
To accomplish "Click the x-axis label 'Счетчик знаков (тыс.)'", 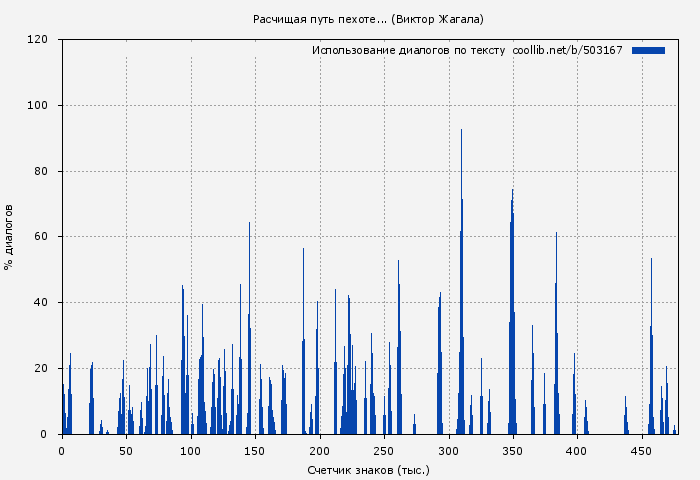I will click(368, 469).
